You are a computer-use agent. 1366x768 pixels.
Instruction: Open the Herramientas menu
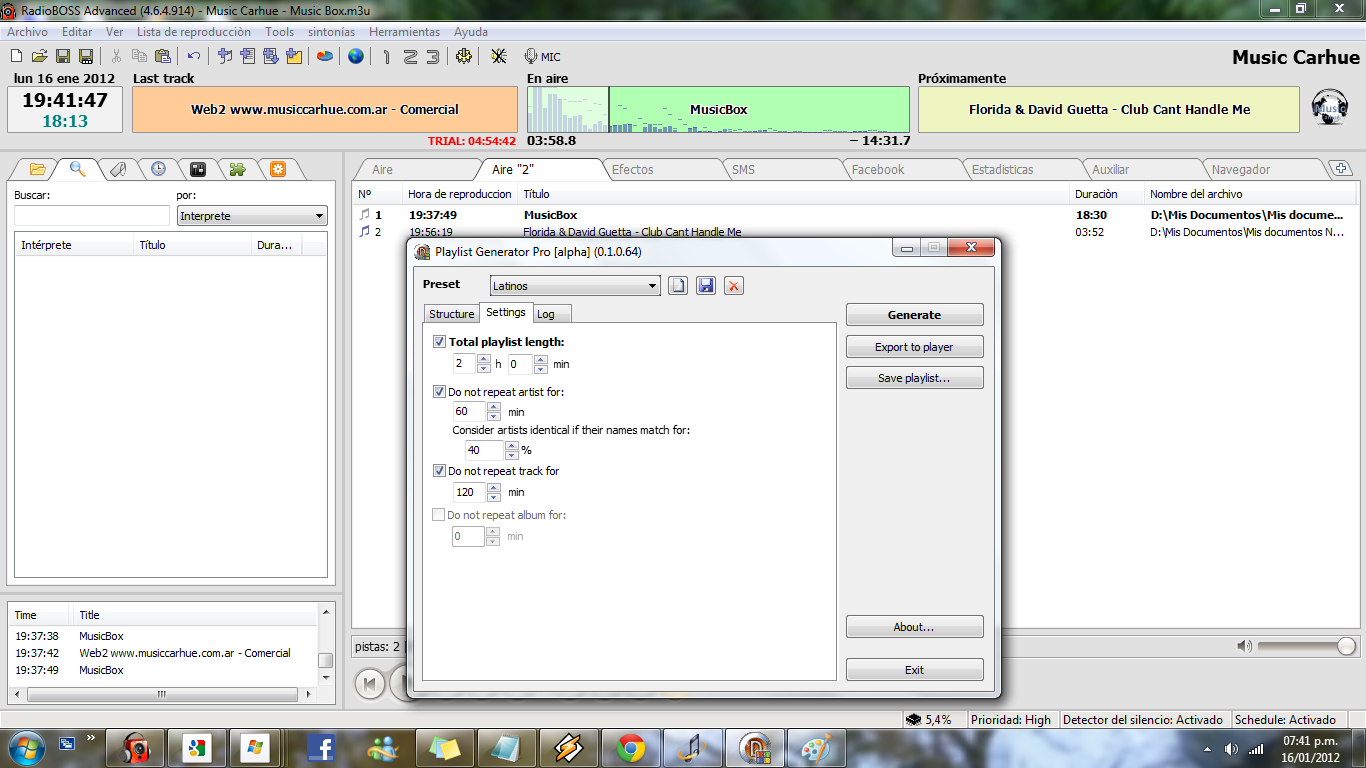click(404, 32)
